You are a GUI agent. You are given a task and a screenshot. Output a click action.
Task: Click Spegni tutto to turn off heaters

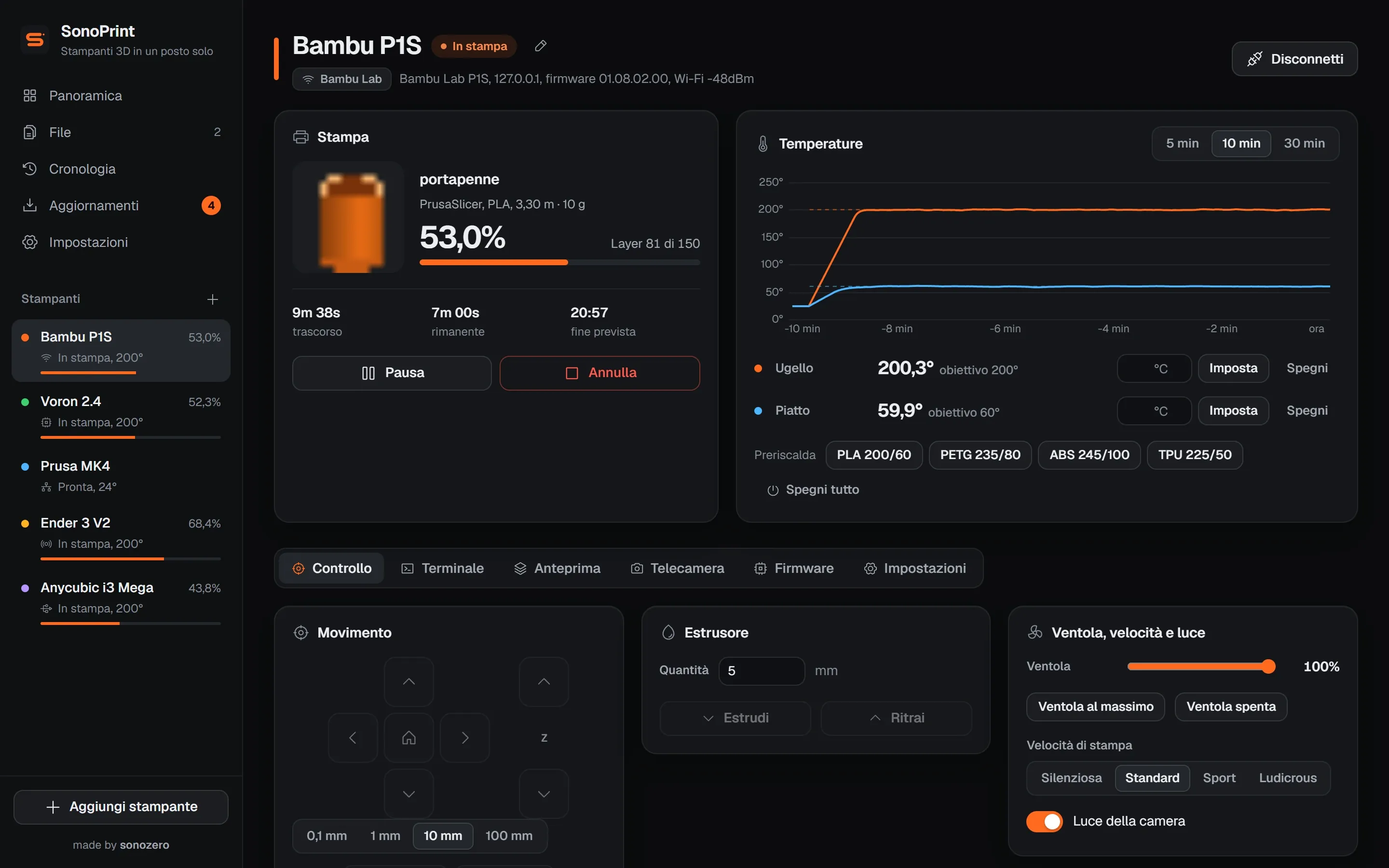[x=813, y=490]
